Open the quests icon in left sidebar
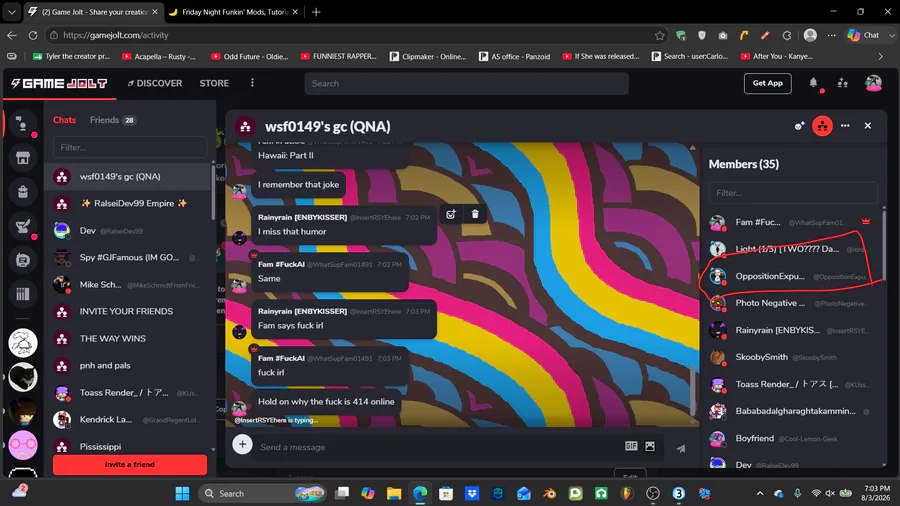This screenshot has height=506, width=900. pyautogui.click(x=22, y=226)
